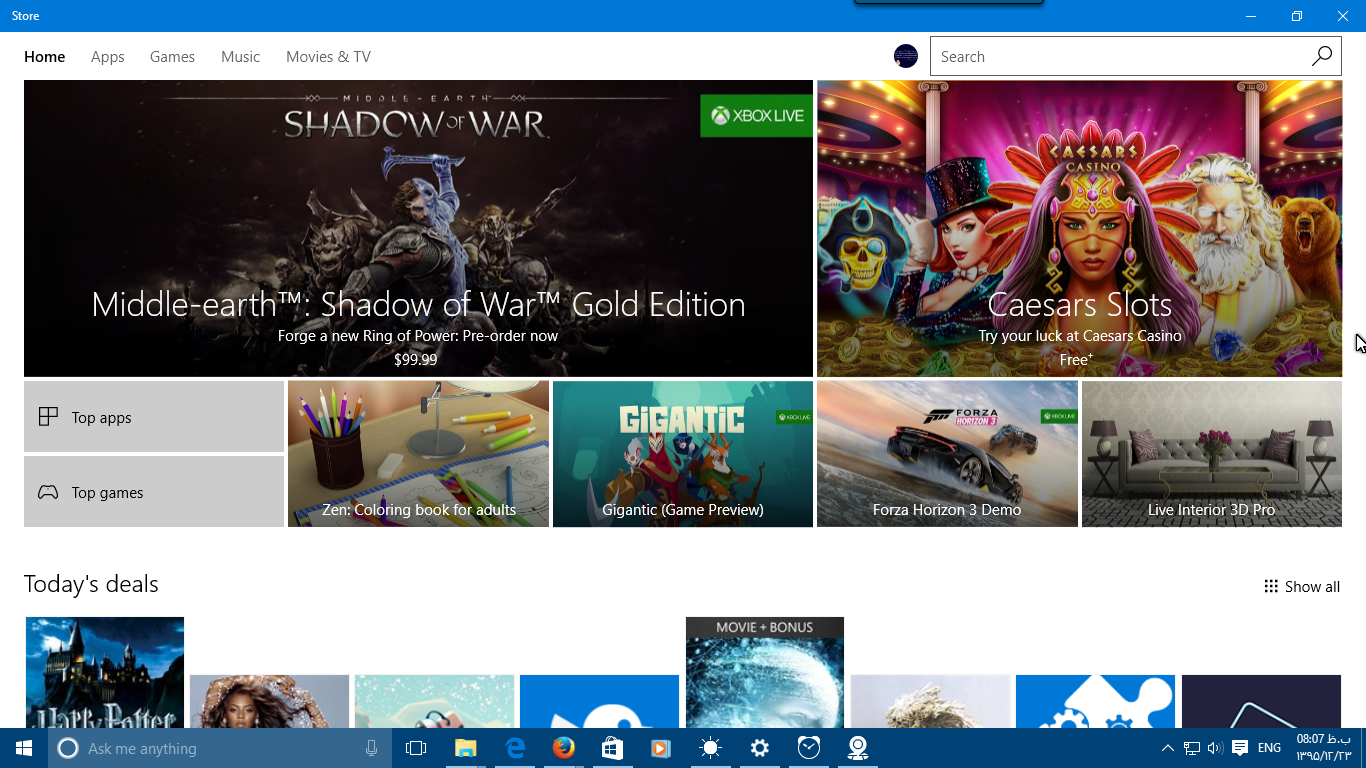Screen dimensions: 1366x768
Task: Click the Today's deals heading
Action: click(x=91, y=584)
